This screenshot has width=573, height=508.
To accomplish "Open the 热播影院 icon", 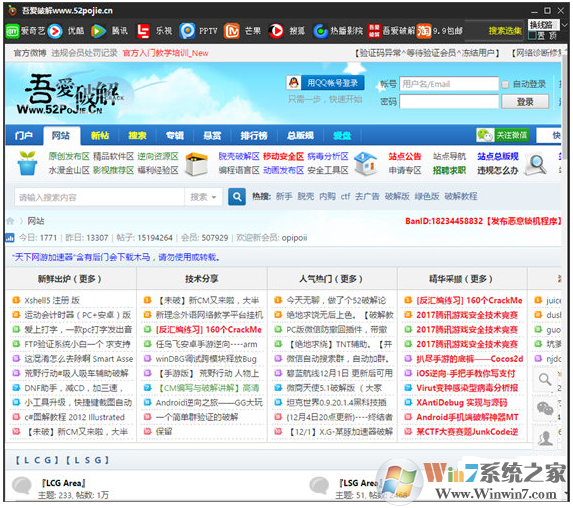I will (x=320, y=31).
